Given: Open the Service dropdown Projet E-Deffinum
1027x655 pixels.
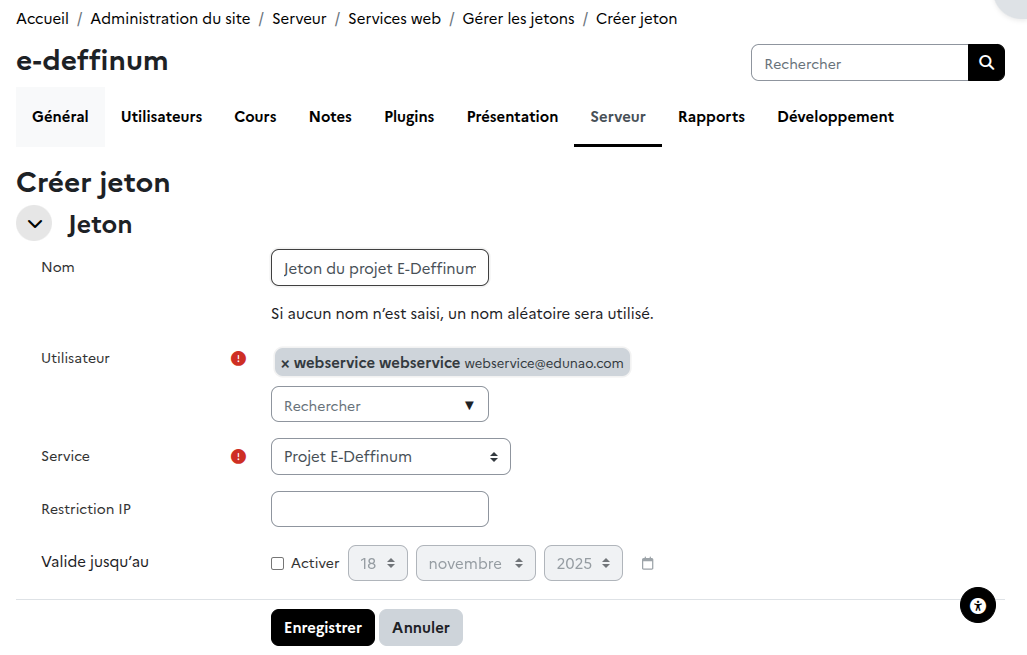Looking at the screenshot, I should tap(390, 456).
